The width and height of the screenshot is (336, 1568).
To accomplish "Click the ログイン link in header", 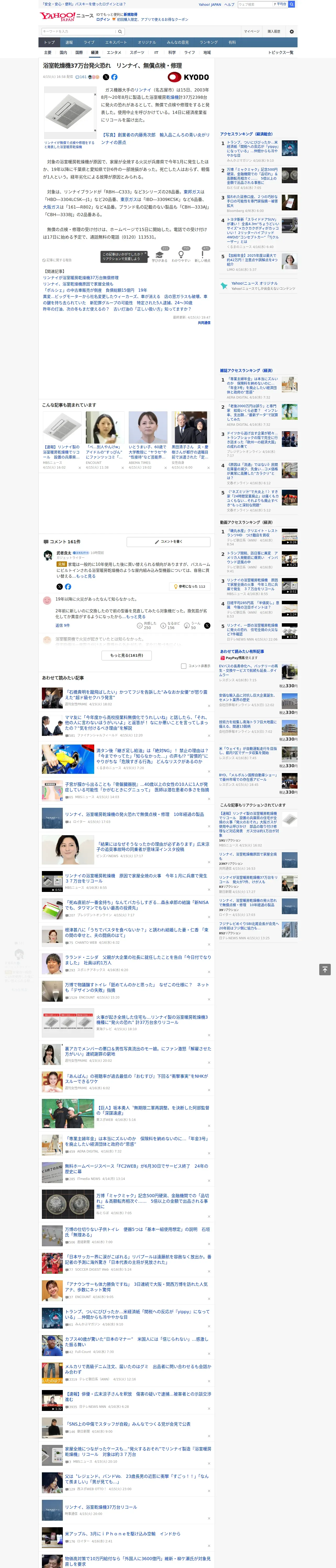I will click(103, 20).
